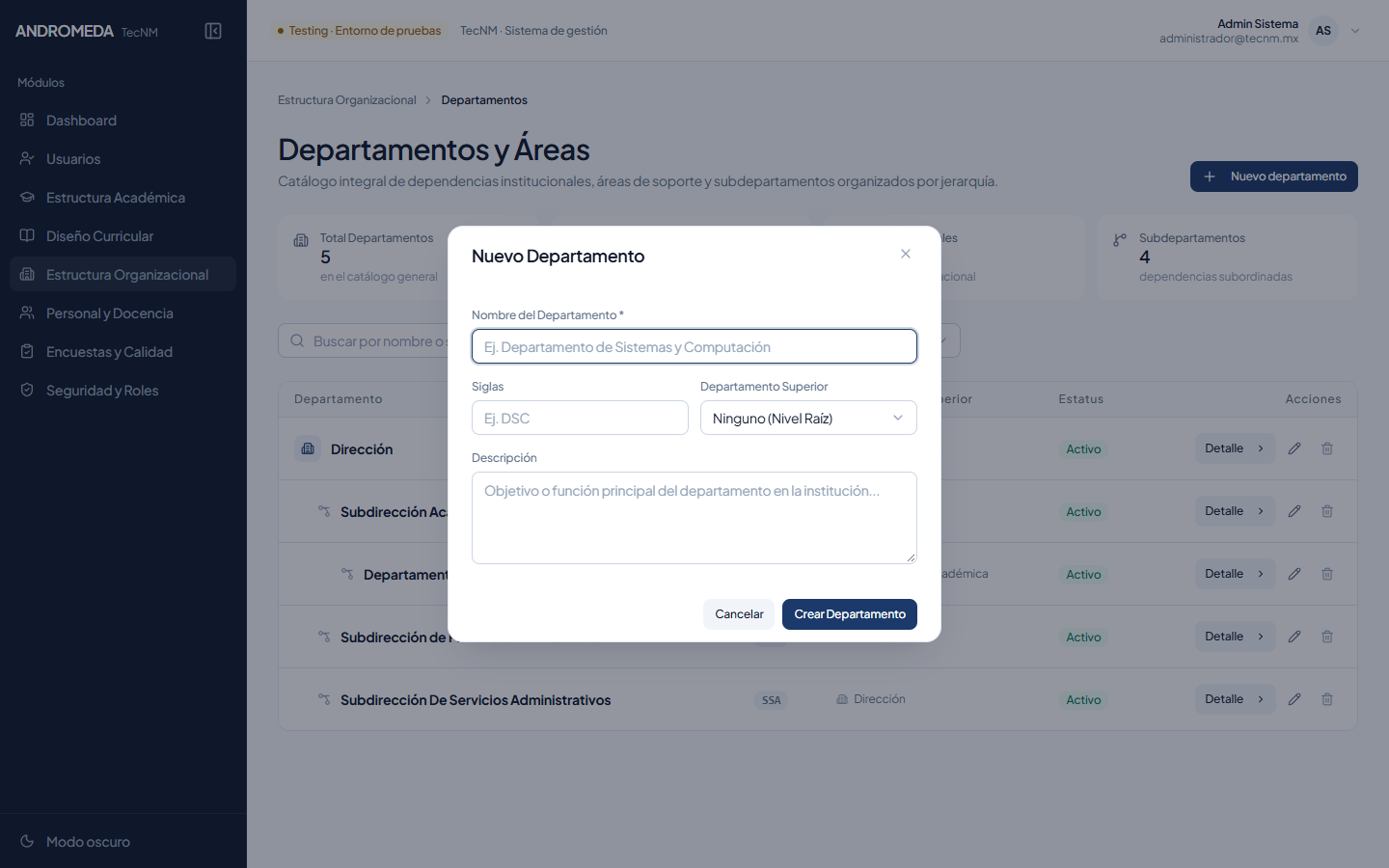Click the edit pencil for Dirección row
1389x868 pixels.
tap(1294, 448)
